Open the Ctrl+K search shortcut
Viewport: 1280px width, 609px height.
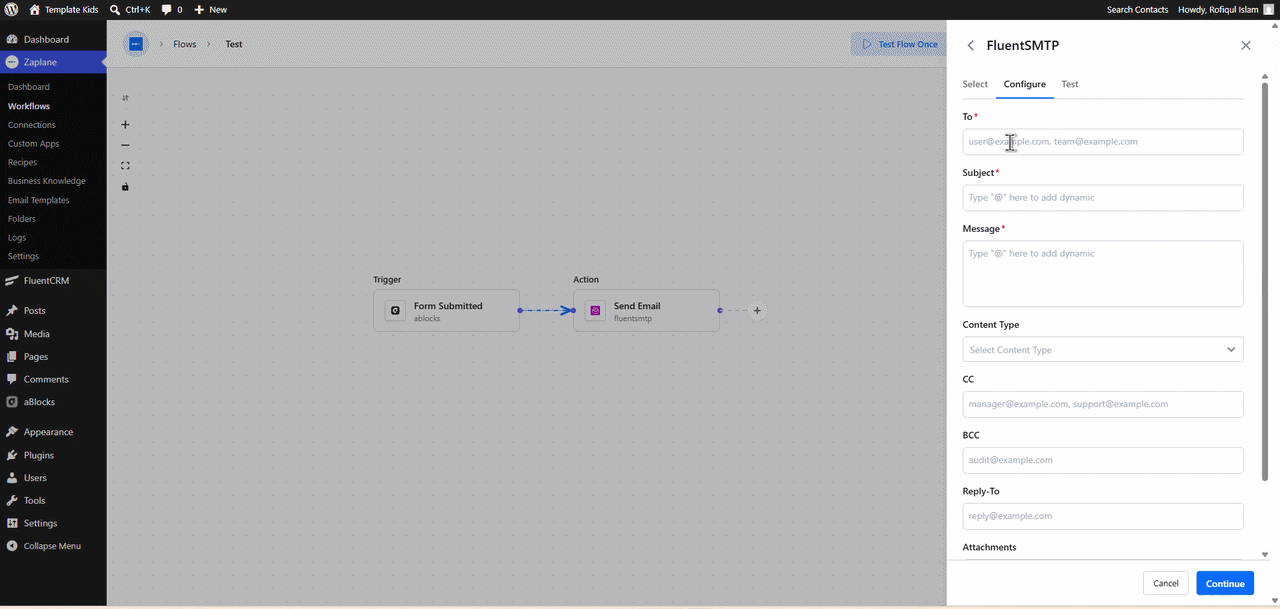(129, 9)
